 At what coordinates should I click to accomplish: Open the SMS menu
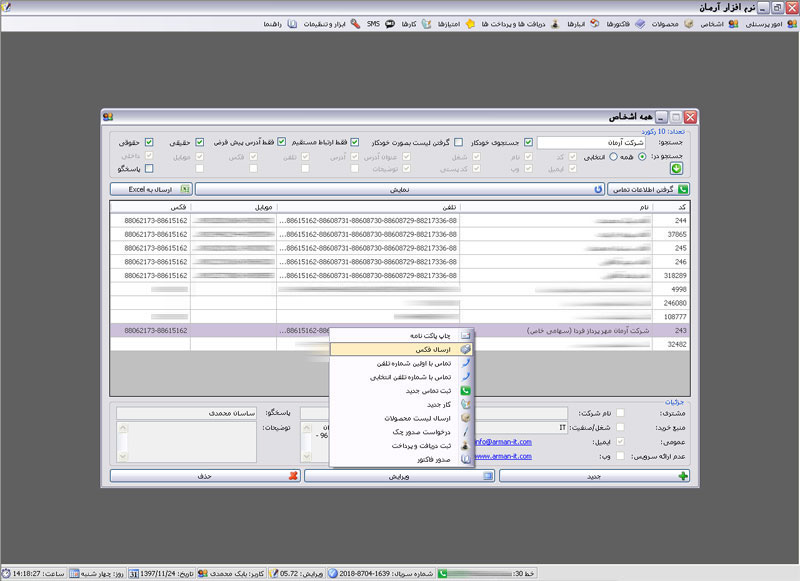point(380,24)
